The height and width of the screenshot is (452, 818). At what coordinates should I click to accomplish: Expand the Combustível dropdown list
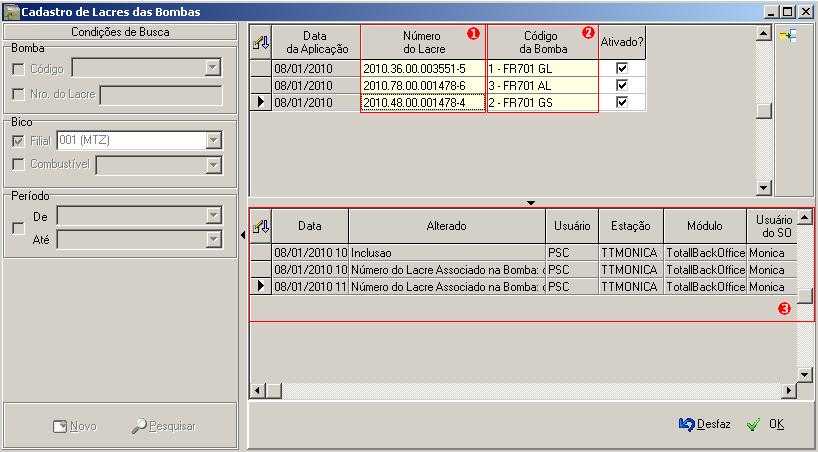[213, 164]
